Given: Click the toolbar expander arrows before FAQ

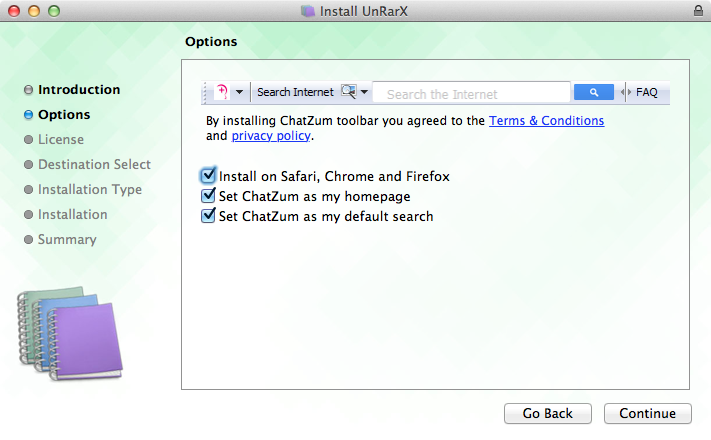Looking at the screenshot, I should coord(627,92).
